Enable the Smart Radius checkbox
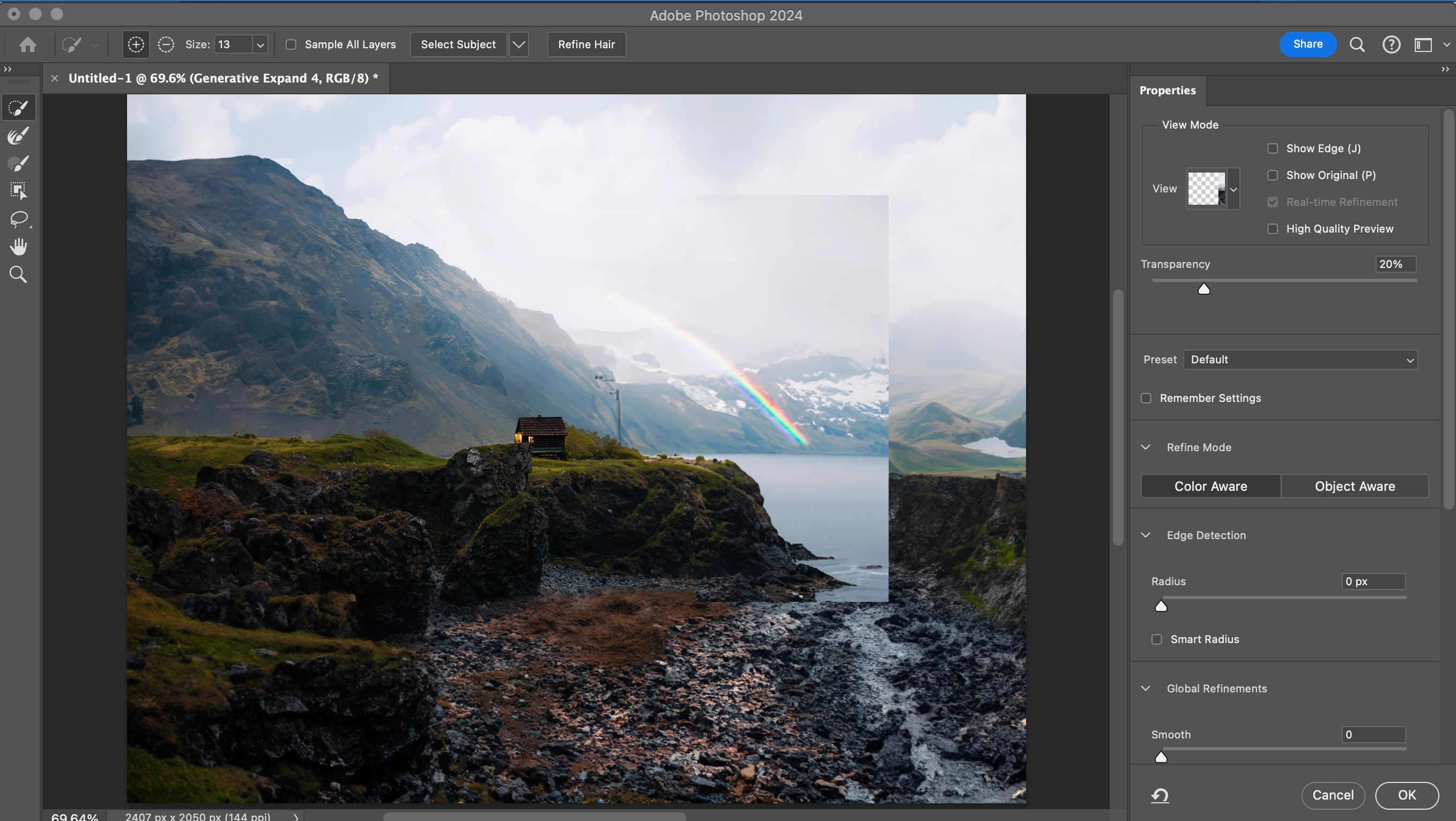This screenshot has height=821, width=1456. pos(1156,639)
